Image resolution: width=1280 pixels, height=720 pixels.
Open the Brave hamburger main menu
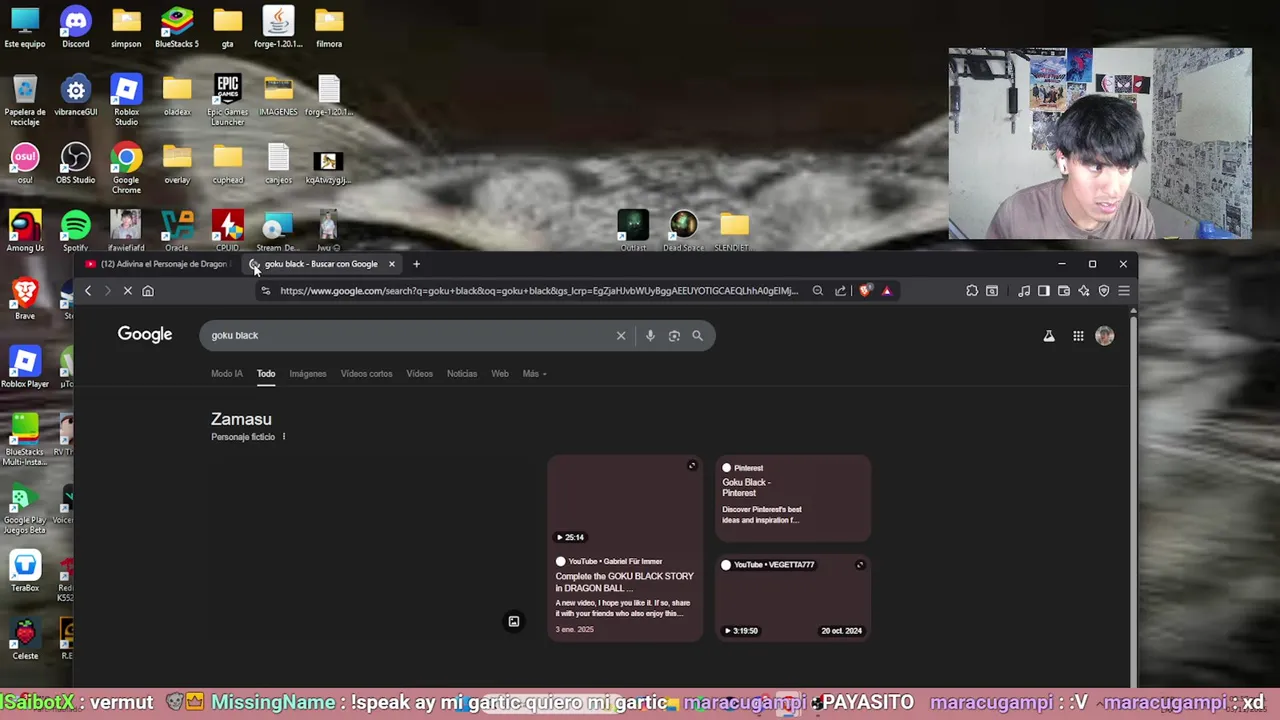(1124, 291)
